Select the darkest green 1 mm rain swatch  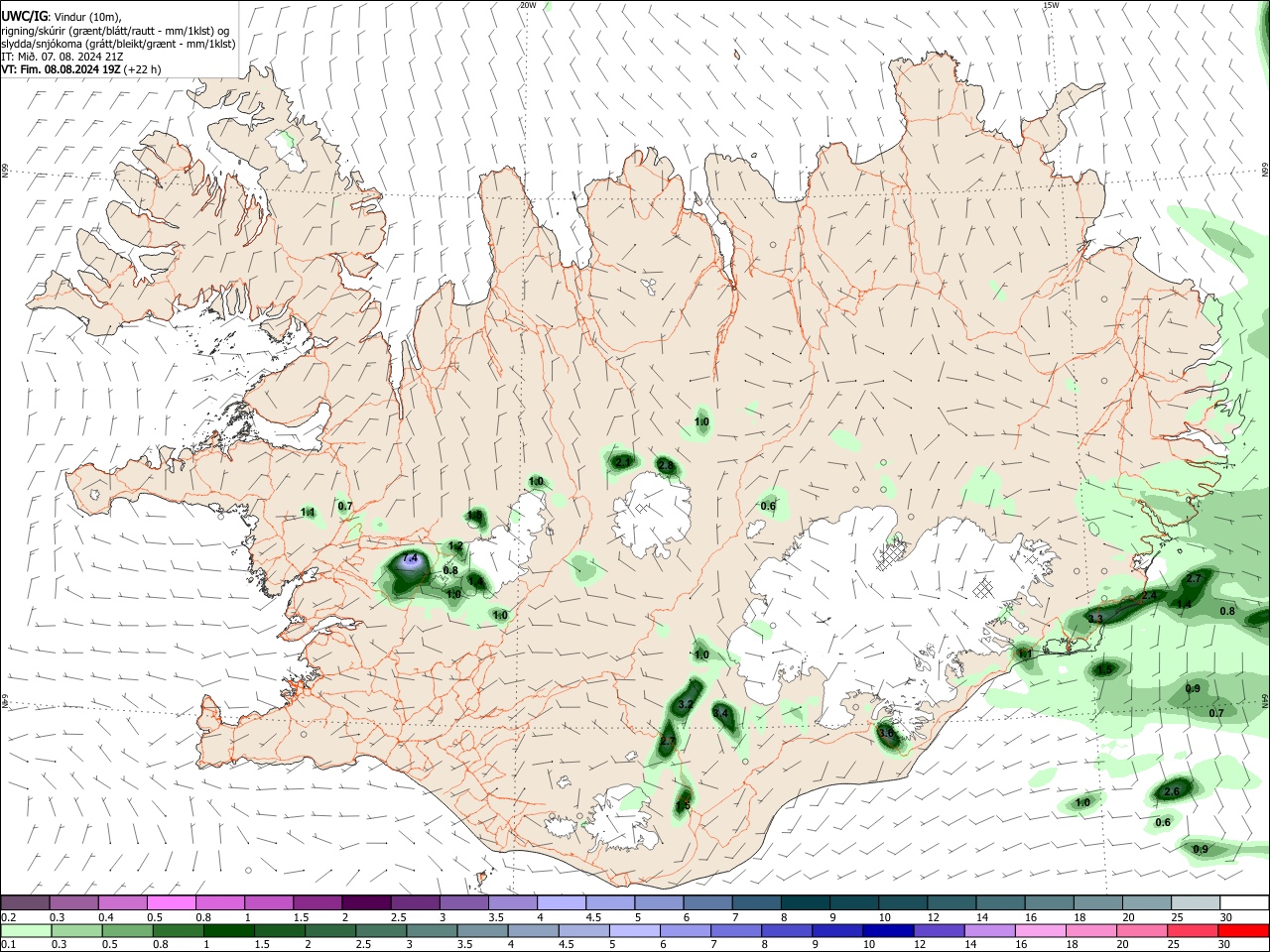[x=229, y=930]
